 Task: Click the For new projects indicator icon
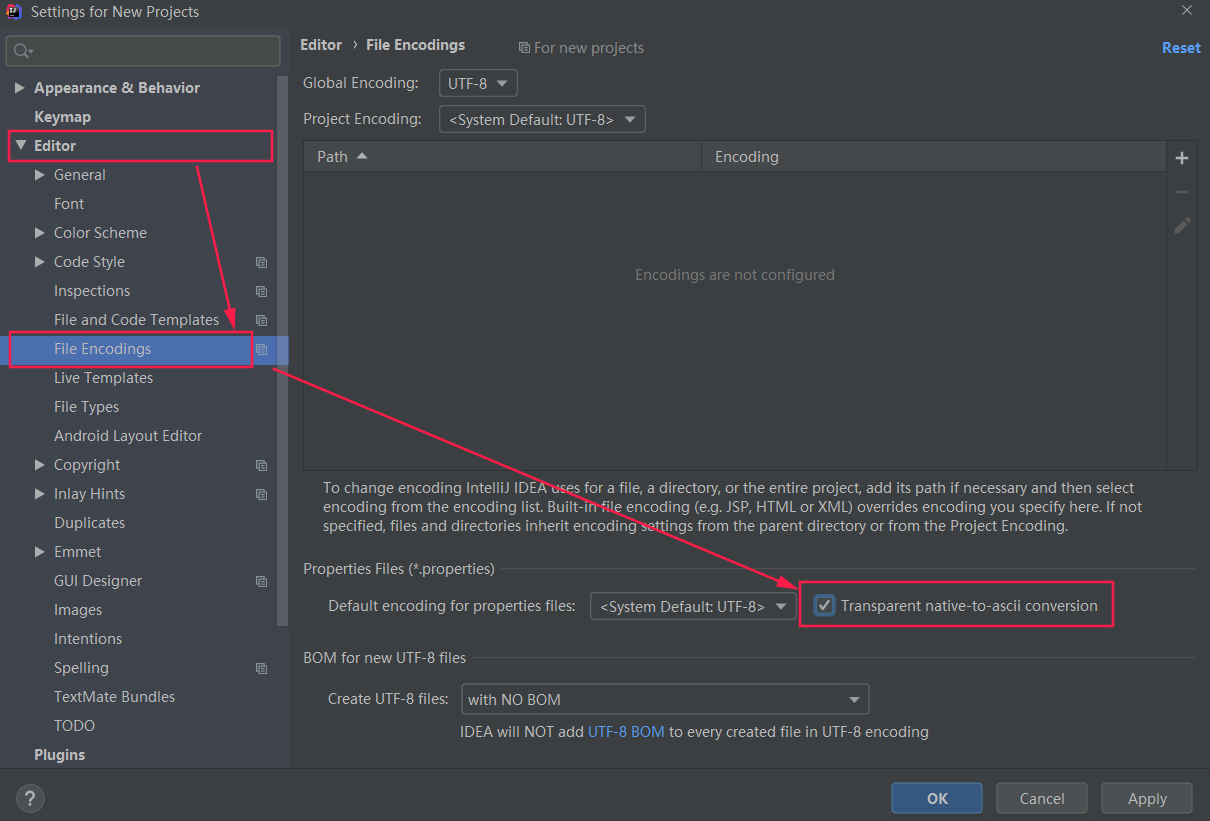(x=524, y=48)
